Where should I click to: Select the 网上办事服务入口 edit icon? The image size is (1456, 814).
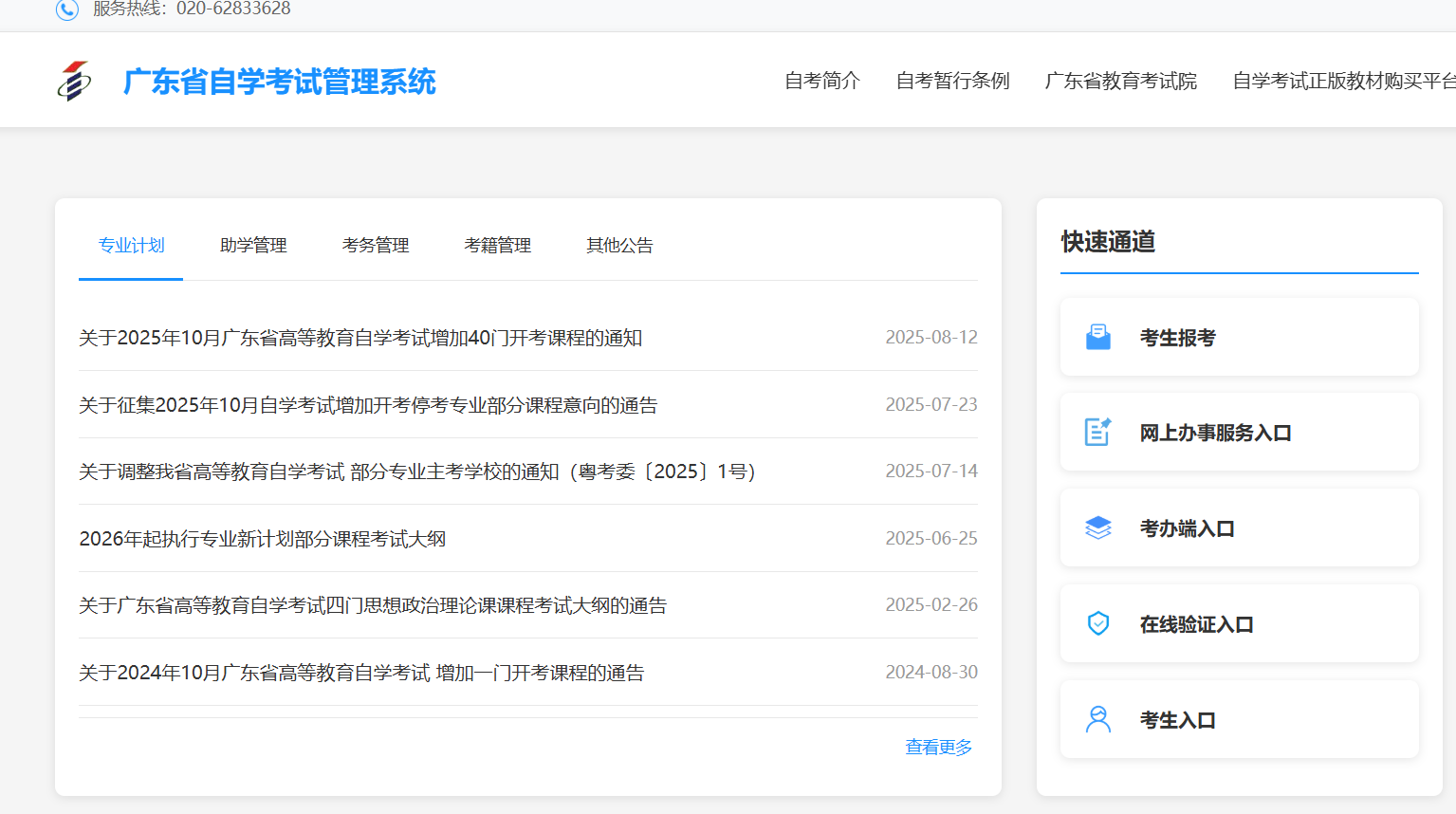tap(1097, 432)
